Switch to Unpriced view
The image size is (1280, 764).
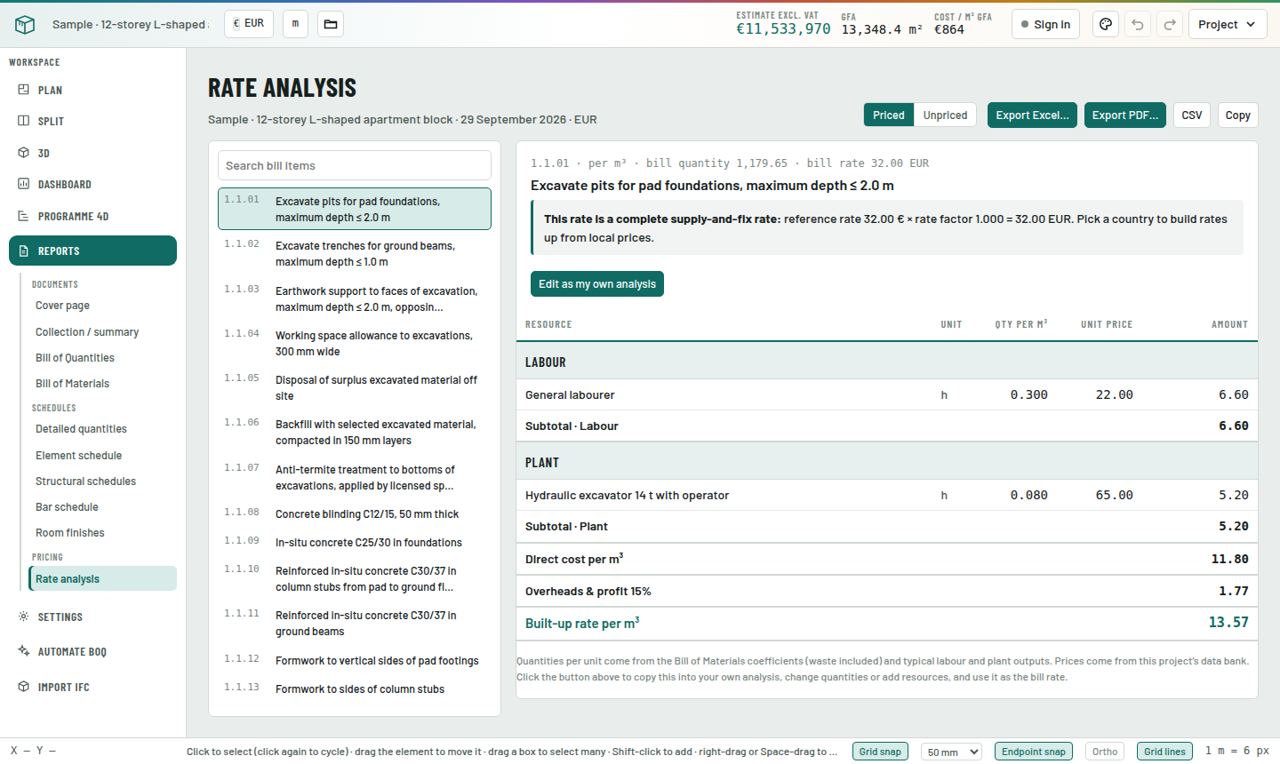tap(945, 115)
